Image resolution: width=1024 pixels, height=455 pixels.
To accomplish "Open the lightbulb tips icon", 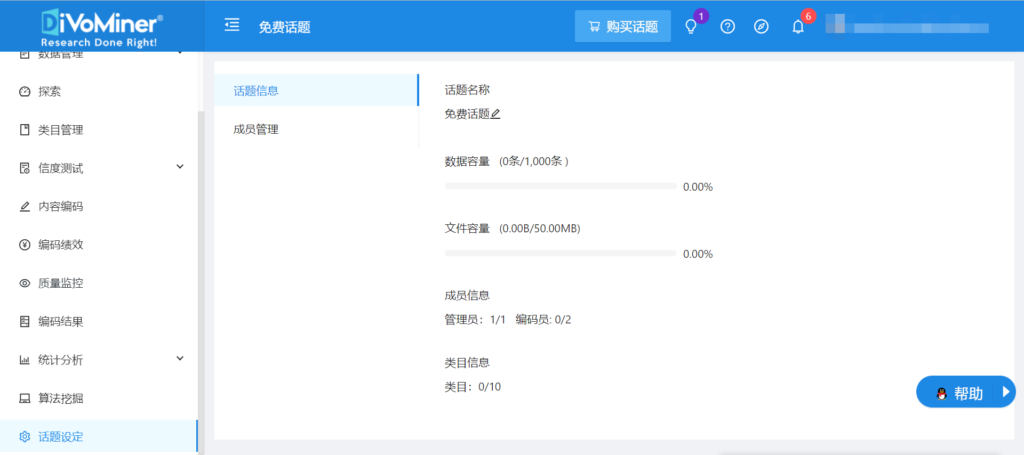I will click(x=690, y=27).
